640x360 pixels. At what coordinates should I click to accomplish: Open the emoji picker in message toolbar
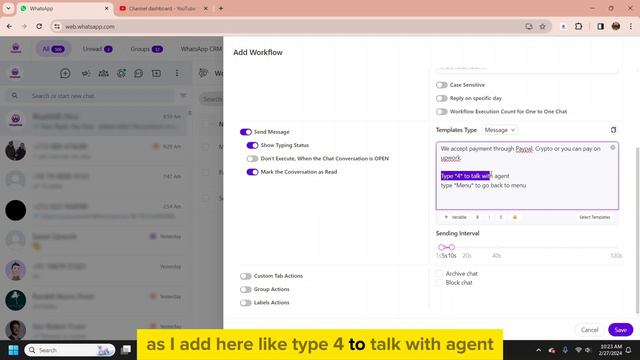point(515,217)
